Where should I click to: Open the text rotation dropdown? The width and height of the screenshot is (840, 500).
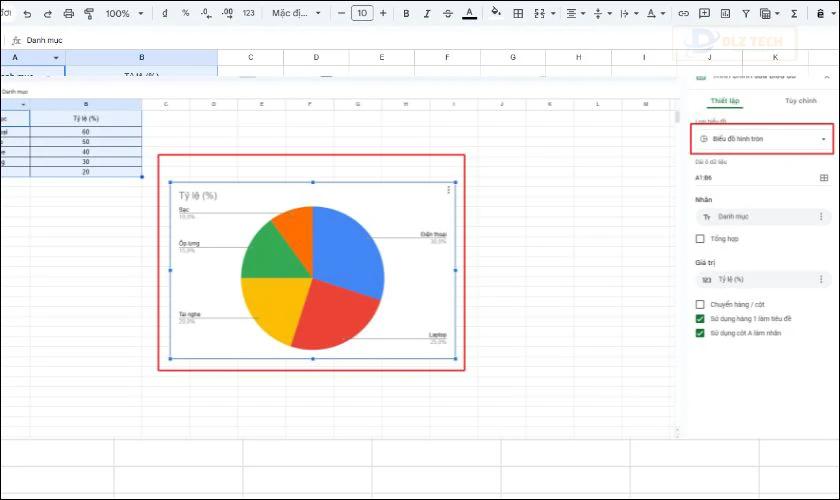coord(656,13)
